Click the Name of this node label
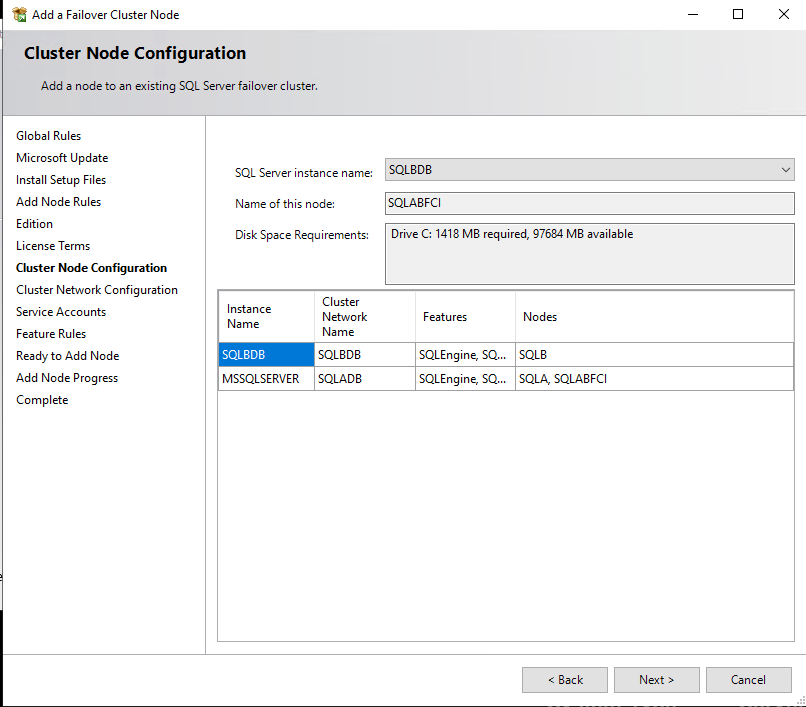Image resolution: width=806 pixels, height=707 pixels. [x=285, y=204]
